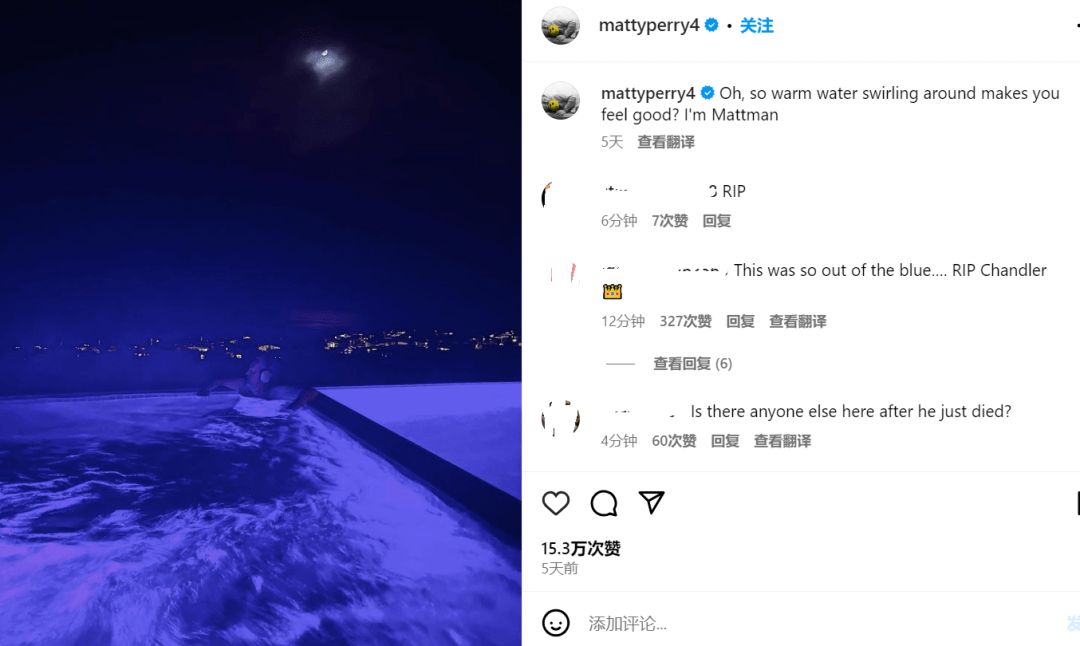Screen dimensions: 1080x646
Task: Reply to the 'anyone else here' comment
Action: click(x=725, y=441)
